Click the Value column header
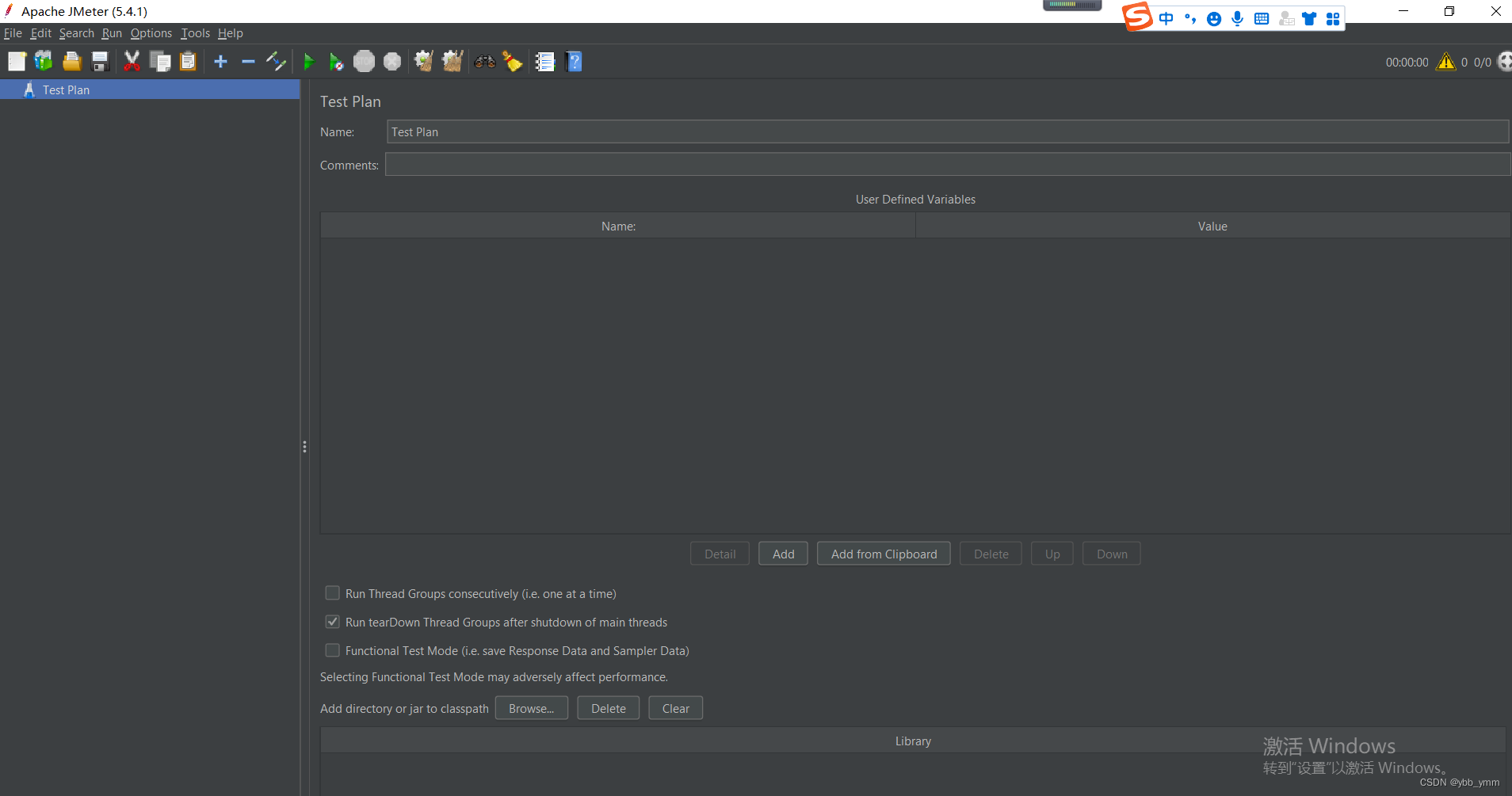 pos(1212,226)
